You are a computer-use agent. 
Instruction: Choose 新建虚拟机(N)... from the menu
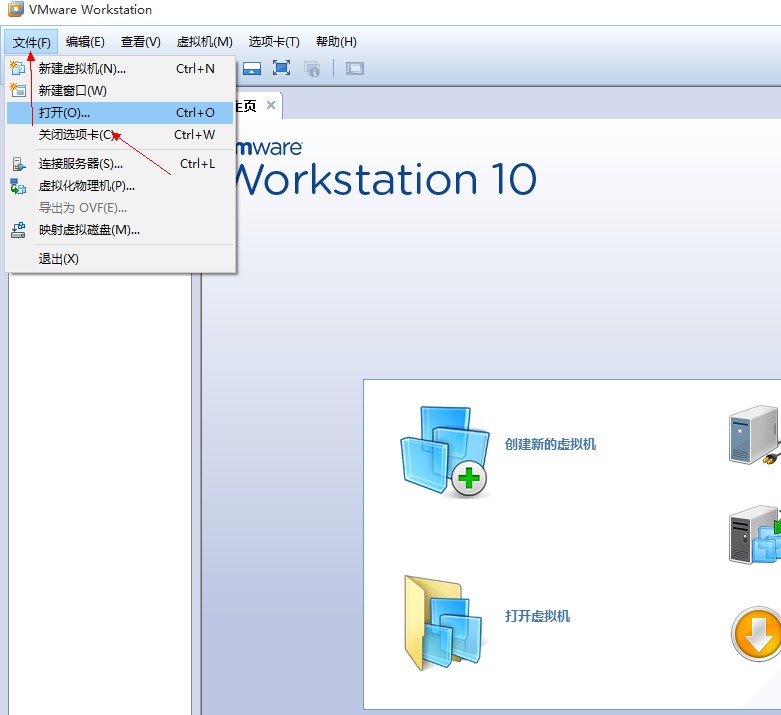pos(82,69)
